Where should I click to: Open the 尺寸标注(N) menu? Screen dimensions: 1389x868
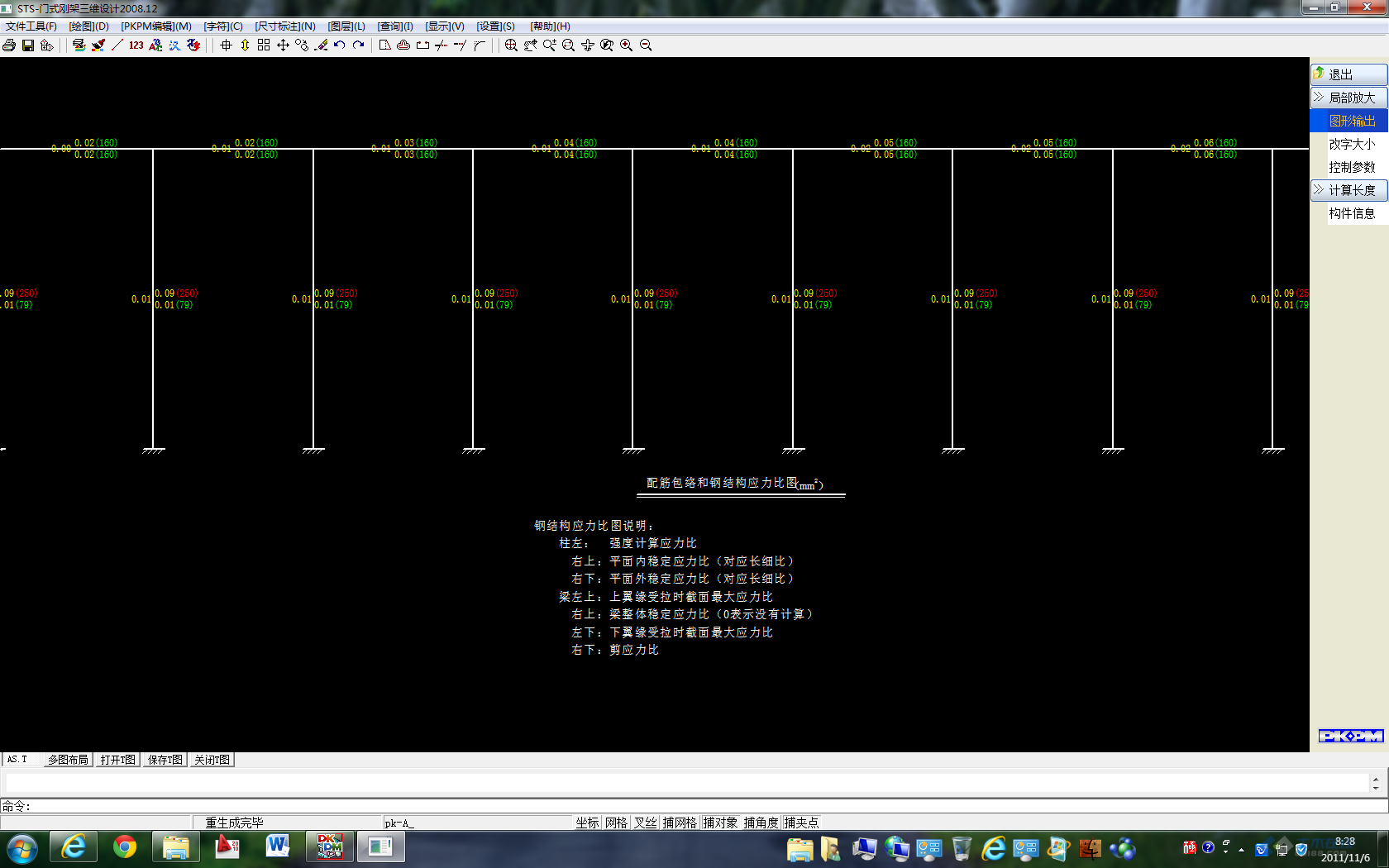[x=285, y=26]
